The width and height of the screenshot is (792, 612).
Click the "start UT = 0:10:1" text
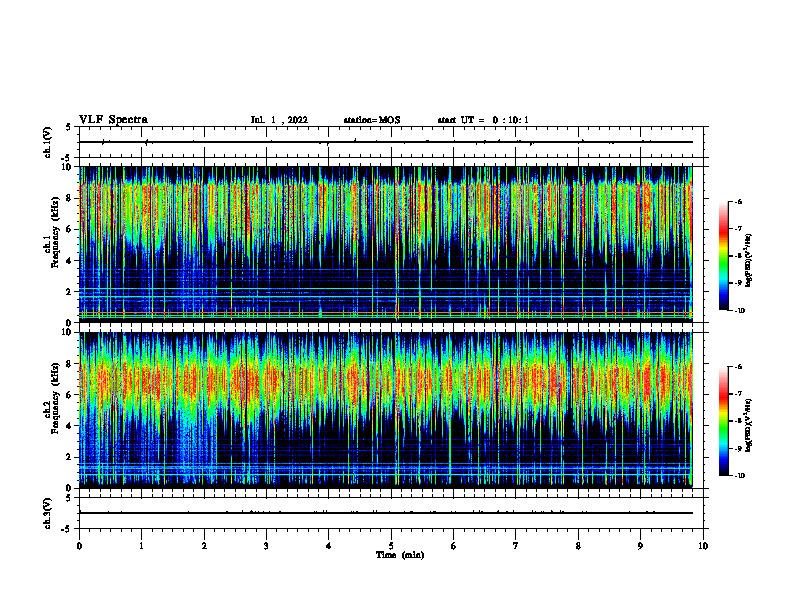(483, 120)
